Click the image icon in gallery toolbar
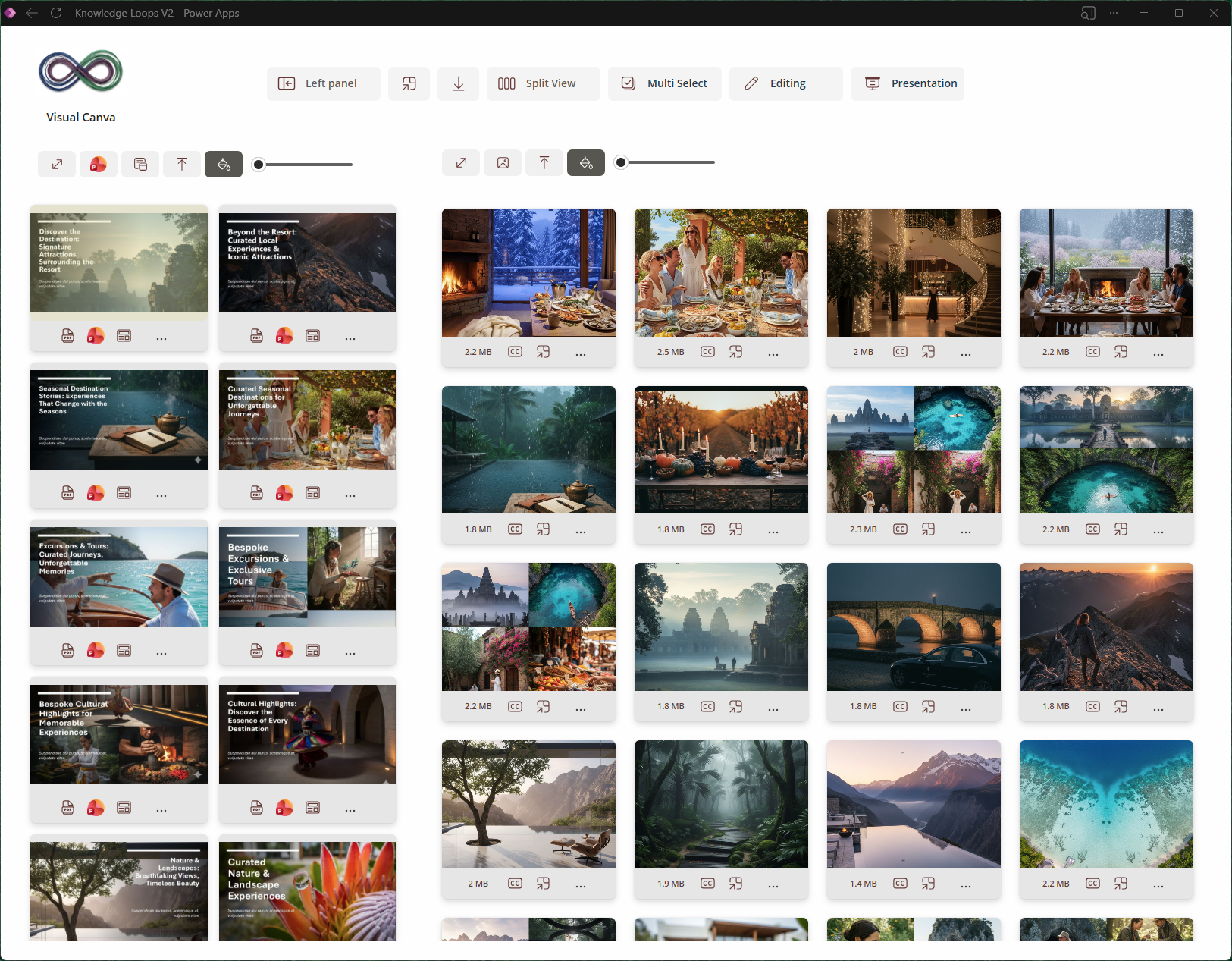Screen dimensions: 1232x961 pyautogui.click(x=503, y=162)
